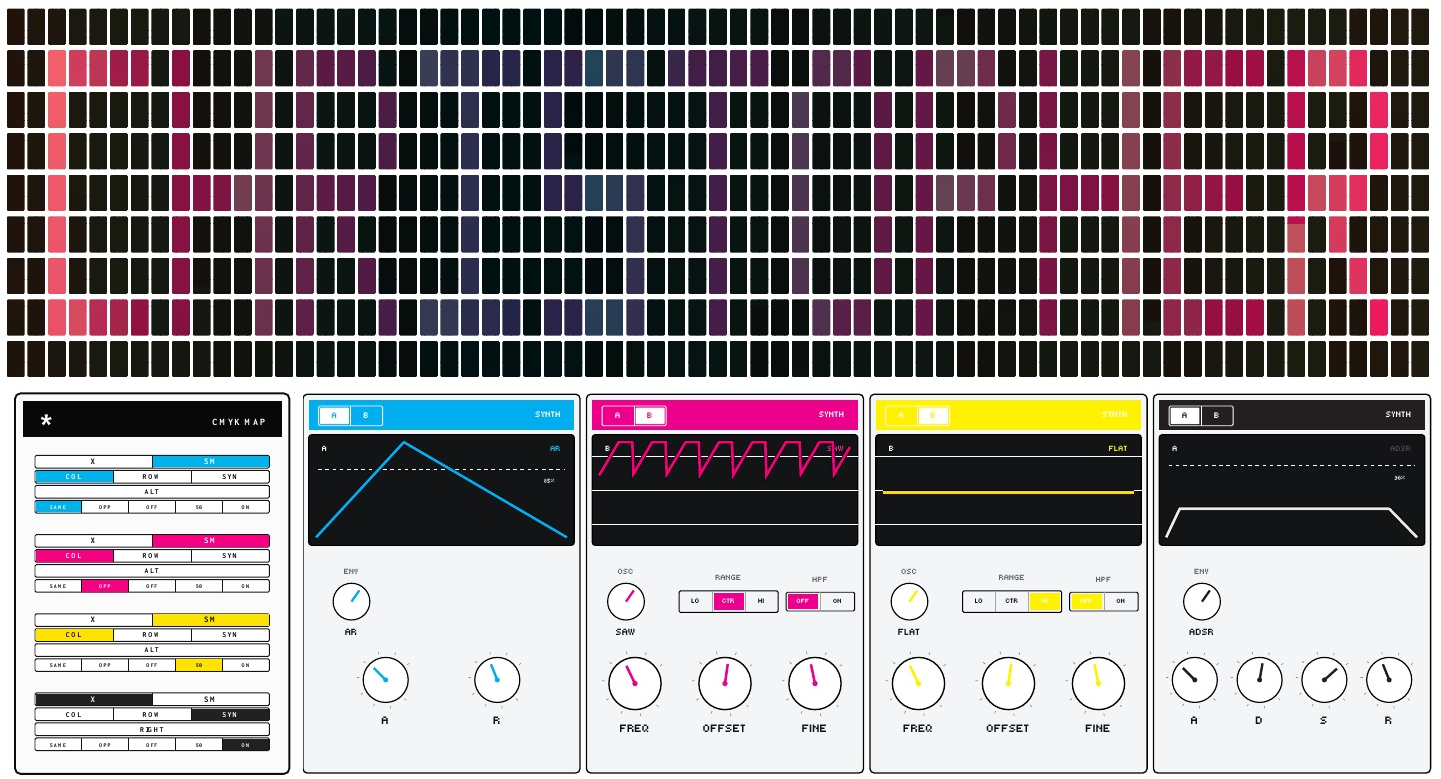Click the black ENV knob labeled ADSR

tap(1202, 601)
